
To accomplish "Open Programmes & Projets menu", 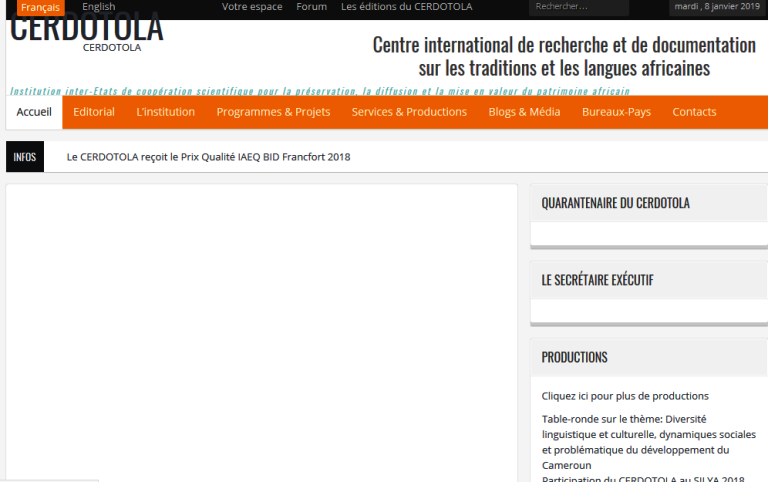I will click(273, 112).
